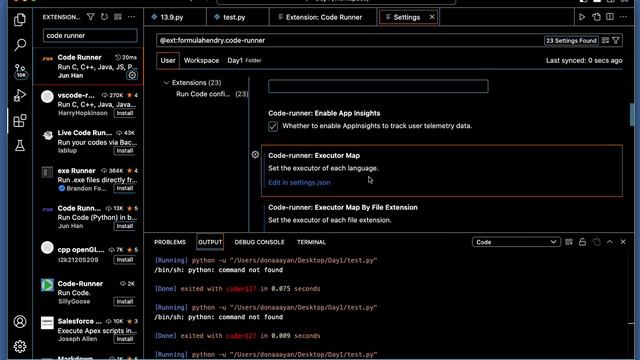Open the TERMINAL panel tab
Viewport: 640px width, 360px height.
pos(311,242)
